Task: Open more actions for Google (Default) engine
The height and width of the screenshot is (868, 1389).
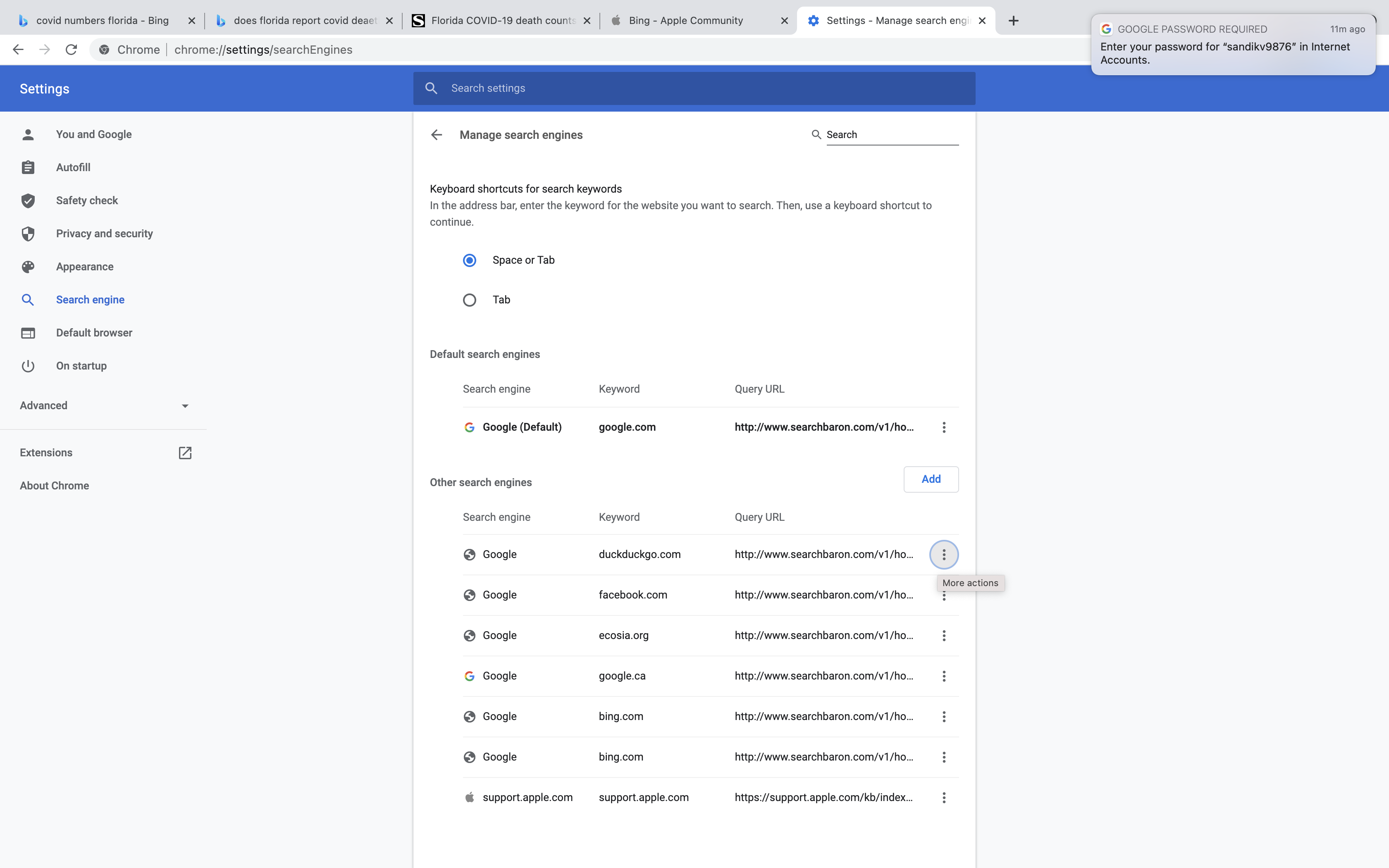Action: [x=944, y=427]
